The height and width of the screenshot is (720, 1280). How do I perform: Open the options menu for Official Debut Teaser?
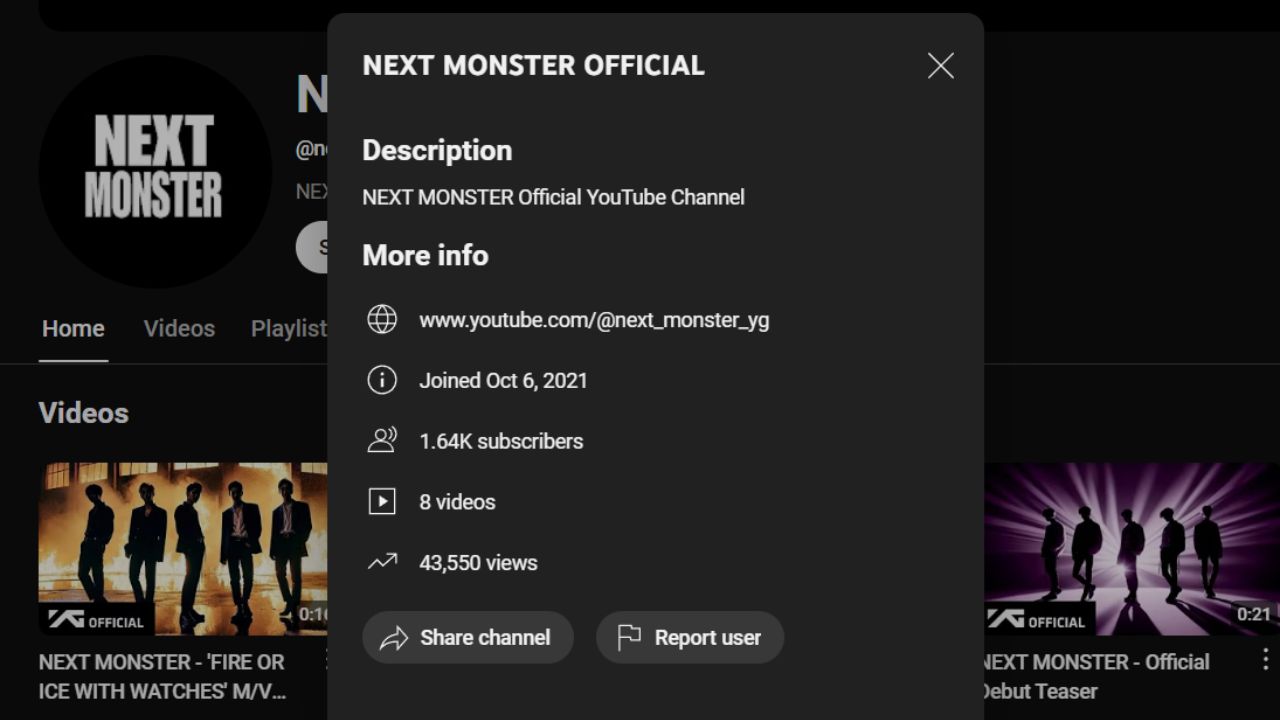pyautogui.click(x=1265, y=659)
